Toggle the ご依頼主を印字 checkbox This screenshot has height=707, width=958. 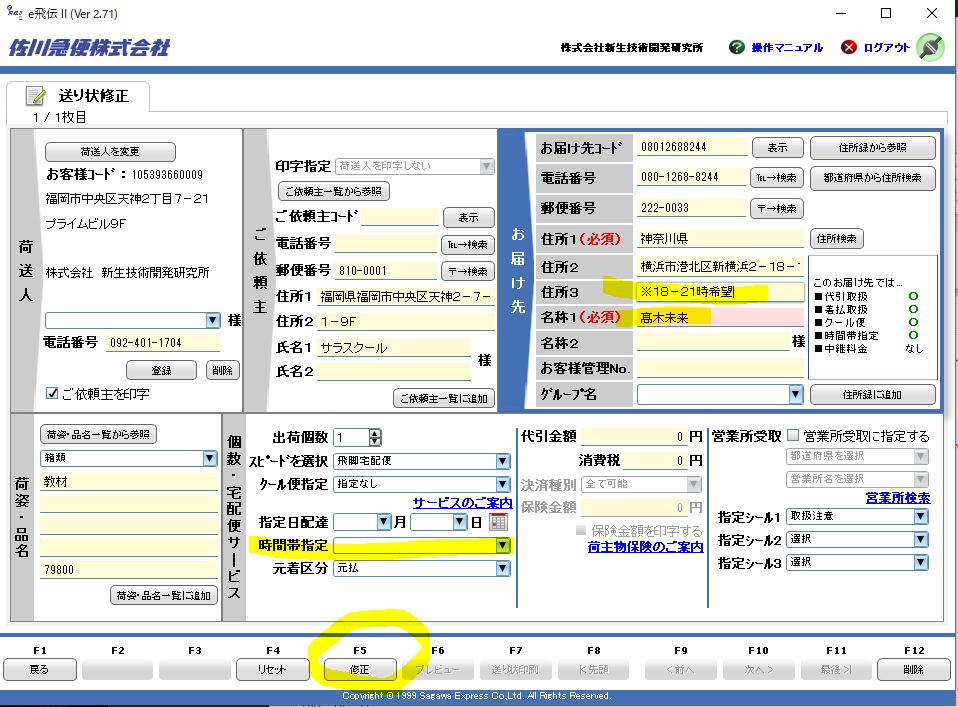point(52,394)
